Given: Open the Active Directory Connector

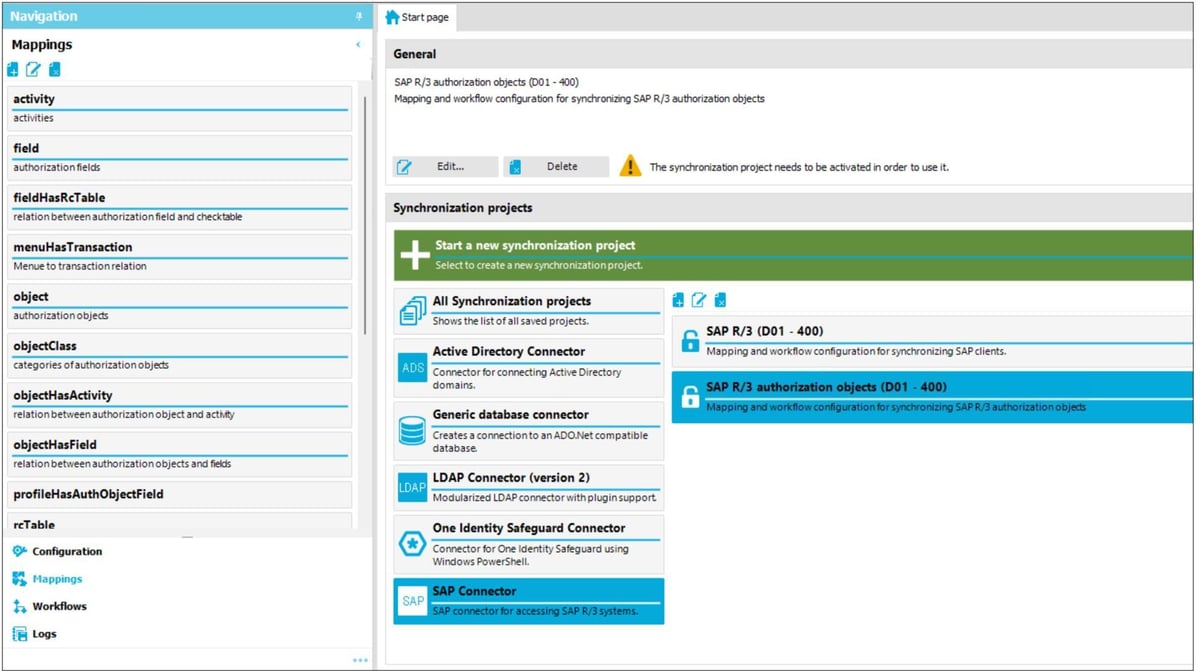Looking at the screenshot, I should 528,366.
